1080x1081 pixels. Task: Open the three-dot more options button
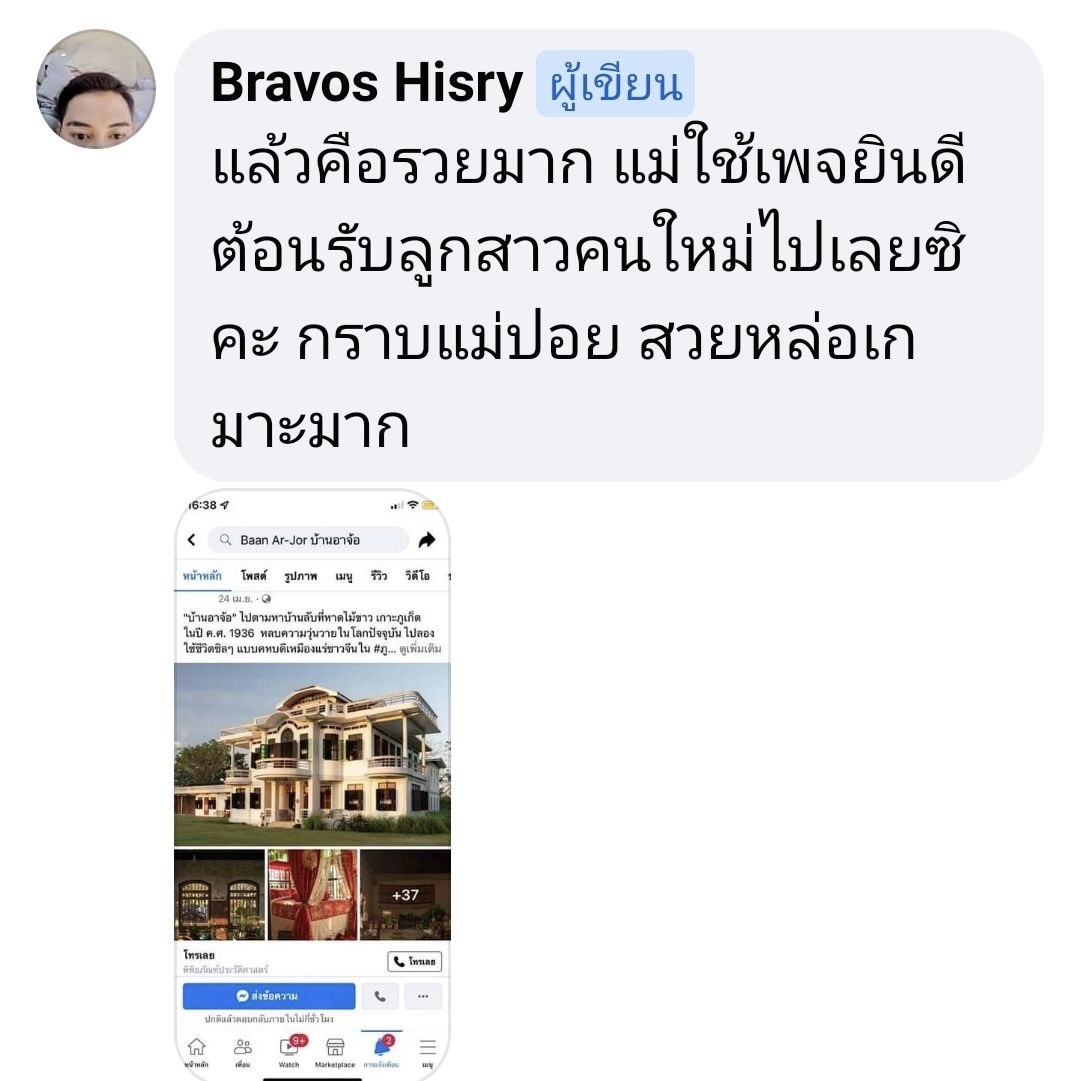423,996
